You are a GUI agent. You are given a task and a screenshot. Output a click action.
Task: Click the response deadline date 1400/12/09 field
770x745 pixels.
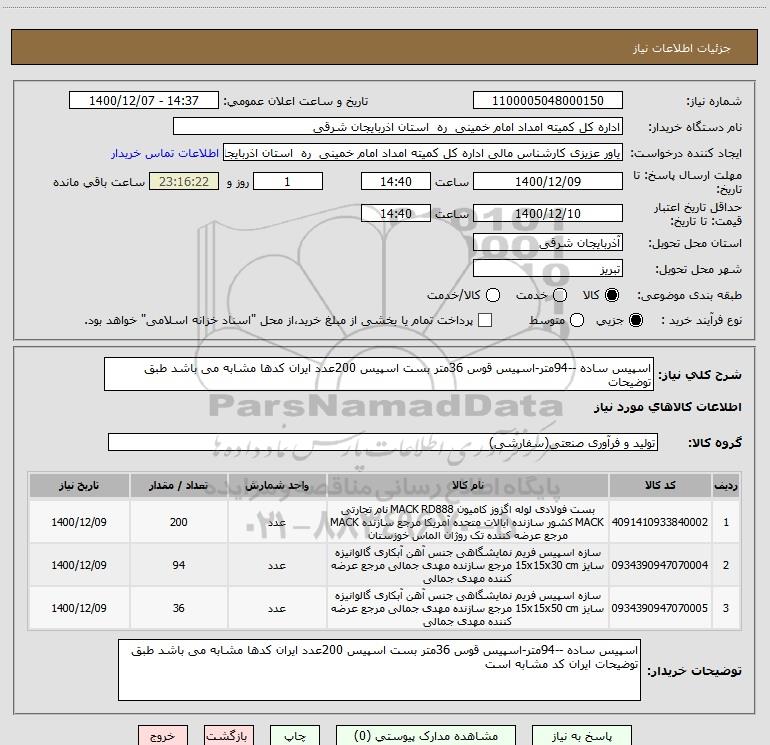tap(548, 181)
